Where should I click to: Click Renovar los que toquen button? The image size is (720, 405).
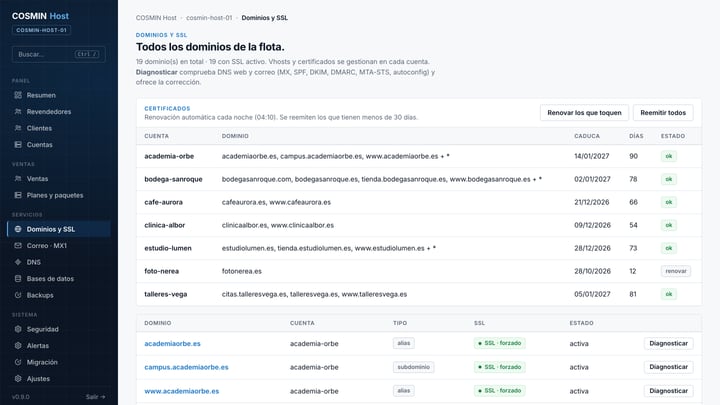pyautogui.click(x=584, y=112)
